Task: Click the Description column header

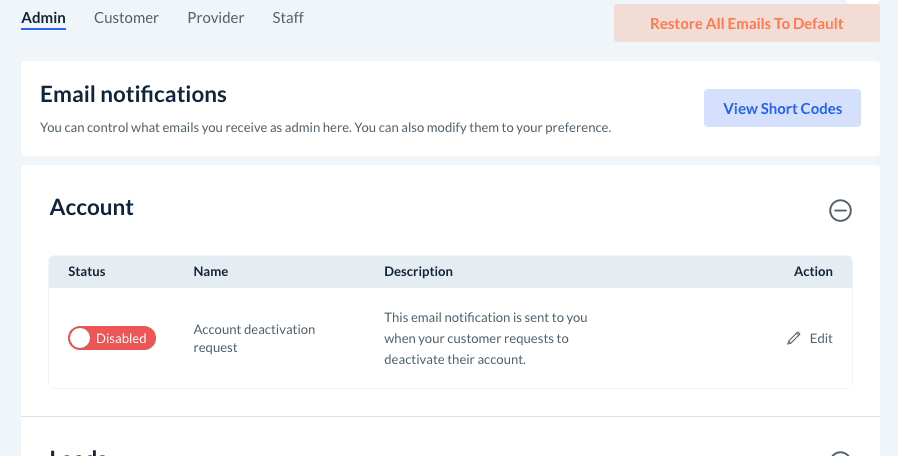Action: pyautogui.click(x=418, y=272)
